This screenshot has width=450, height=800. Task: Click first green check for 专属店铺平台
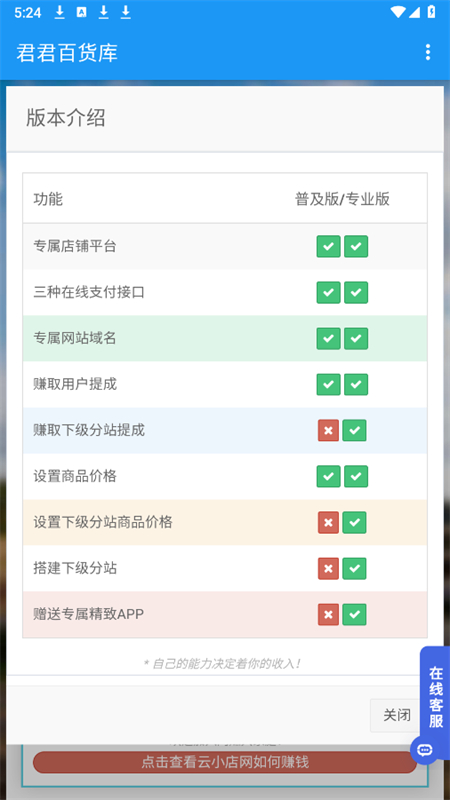329,246
